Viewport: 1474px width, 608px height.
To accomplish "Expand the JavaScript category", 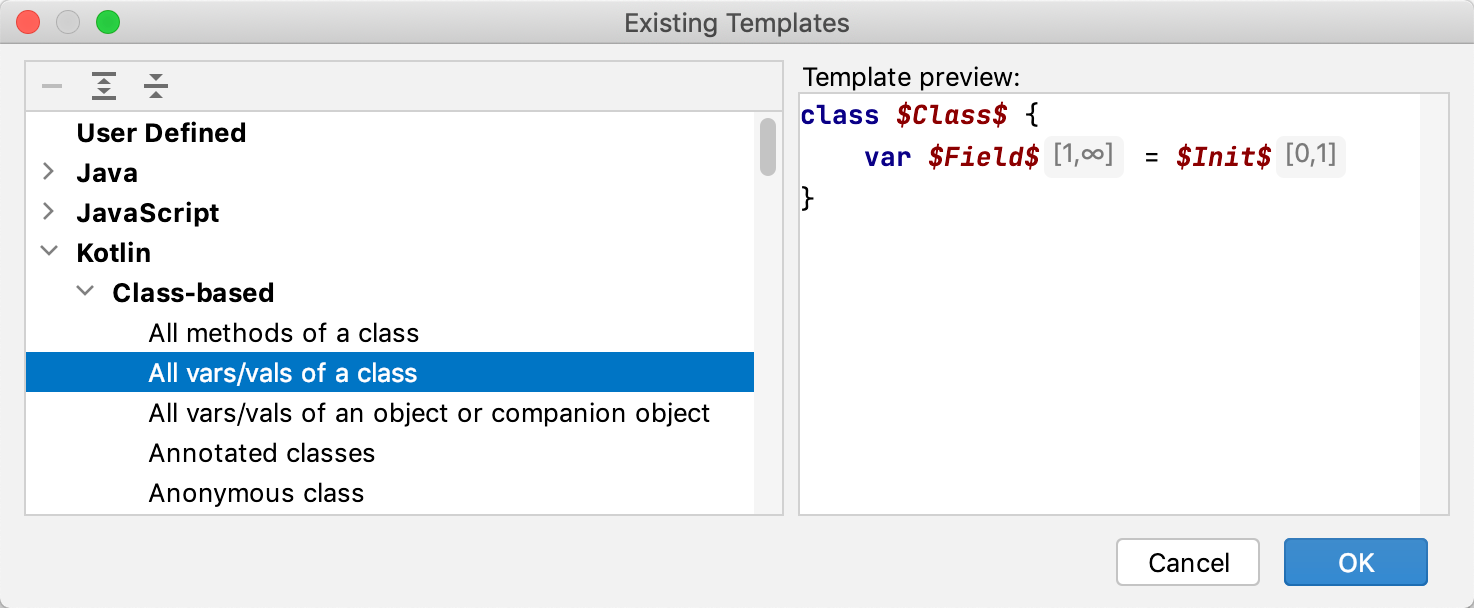I will pos(49,212).
